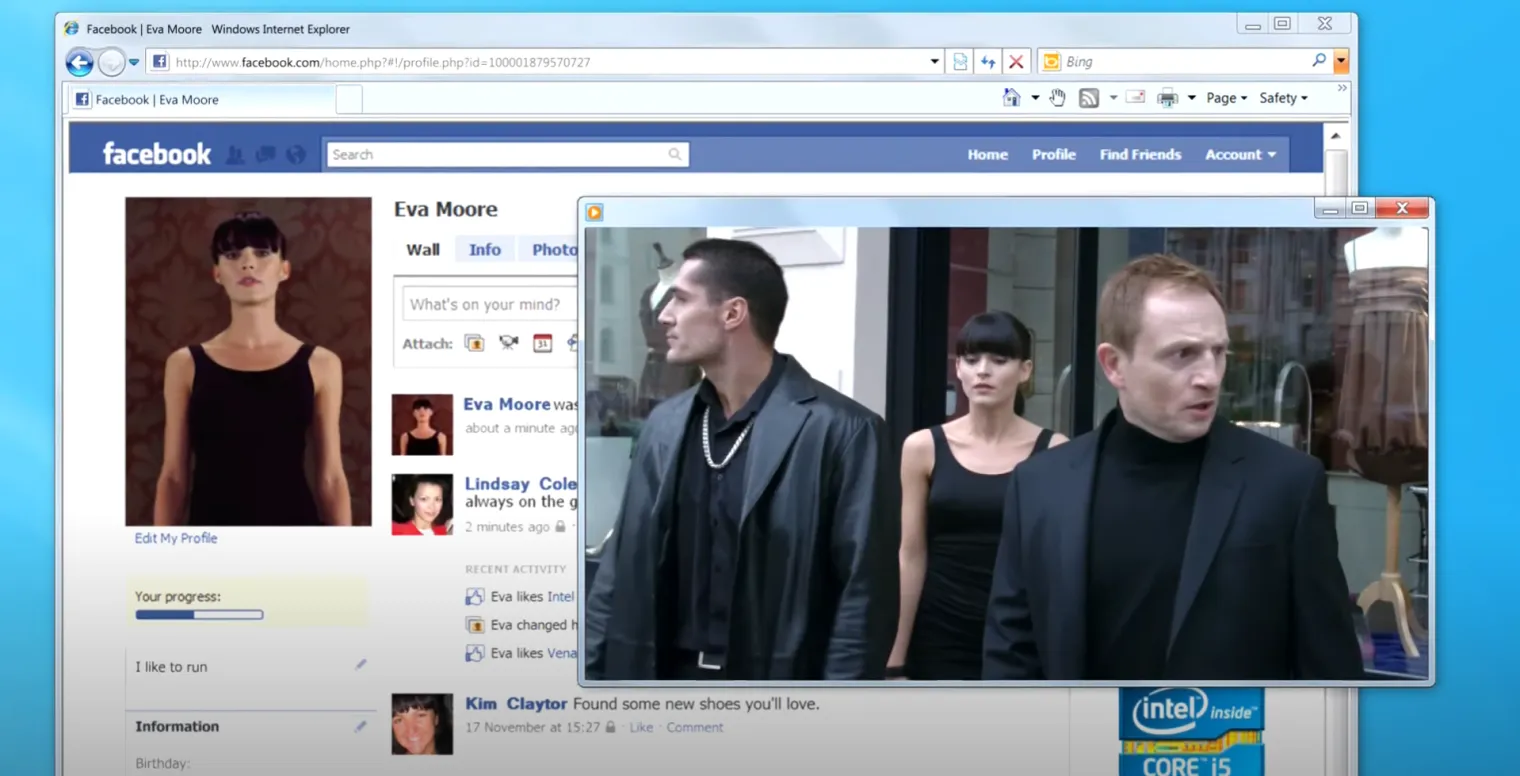Go to Facebook Home link

click(987, 155)
